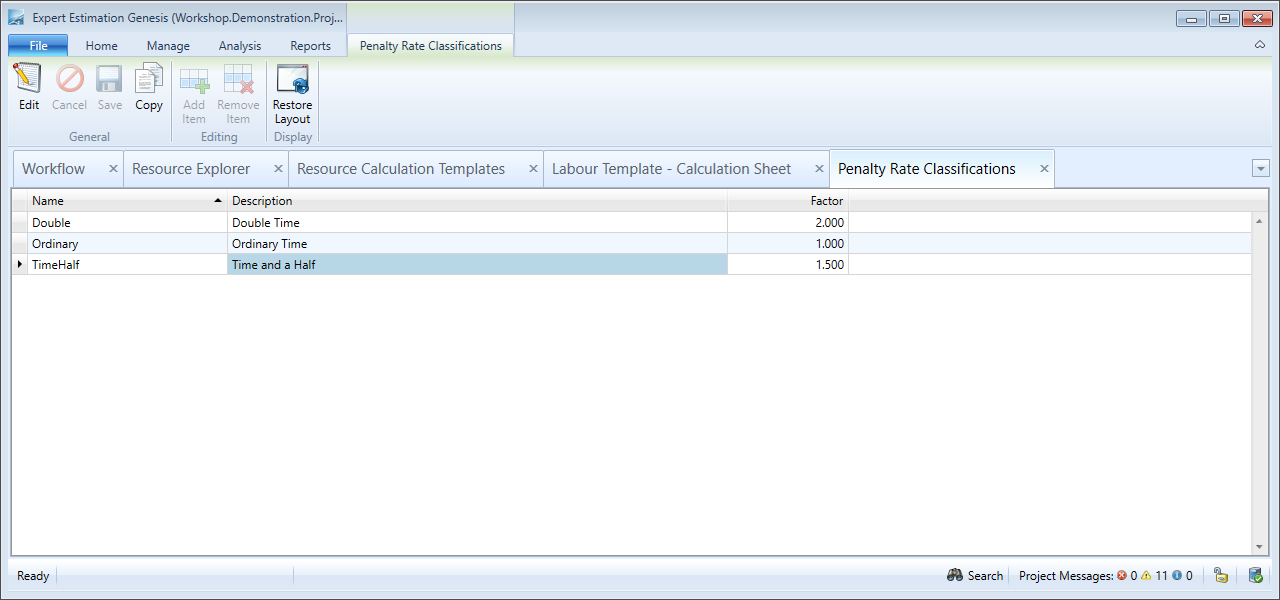Click the Copy icon in General group

[x=149, y=79]
